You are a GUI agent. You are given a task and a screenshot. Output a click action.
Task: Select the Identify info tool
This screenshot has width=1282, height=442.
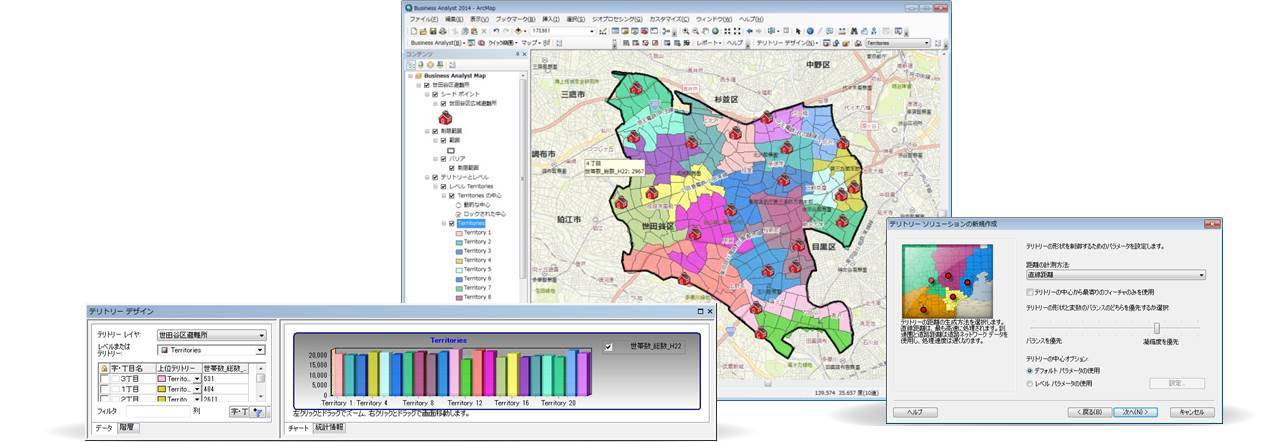810,31
